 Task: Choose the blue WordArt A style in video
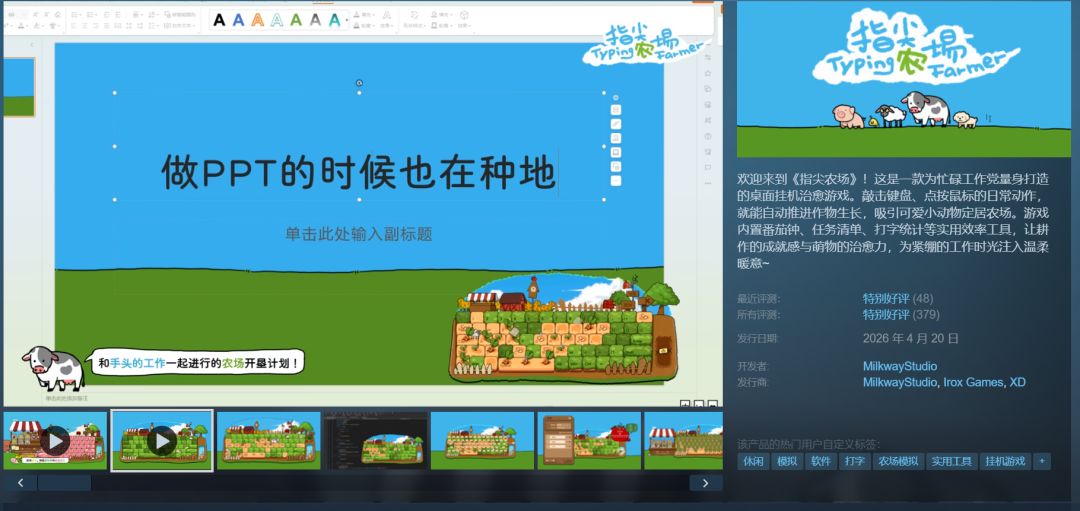(238, 20)
